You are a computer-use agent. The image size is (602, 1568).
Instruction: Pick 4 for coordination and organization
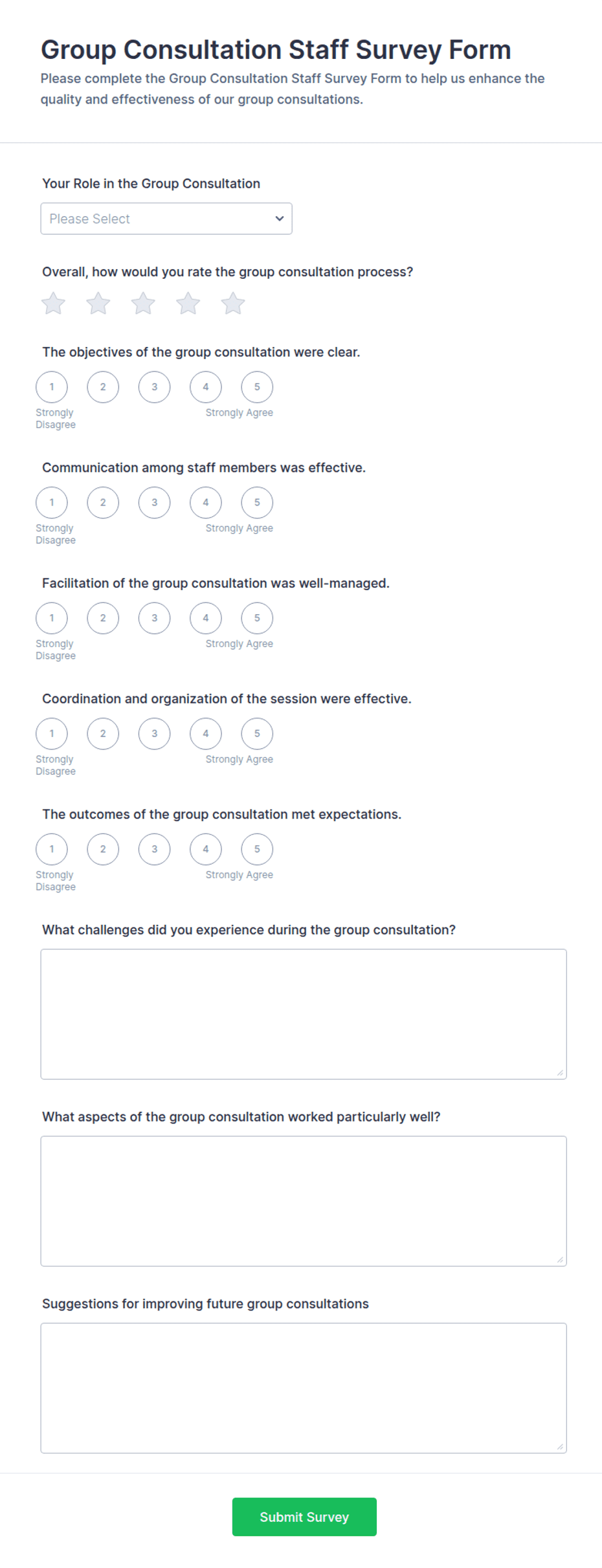click(x=206, y=734)
